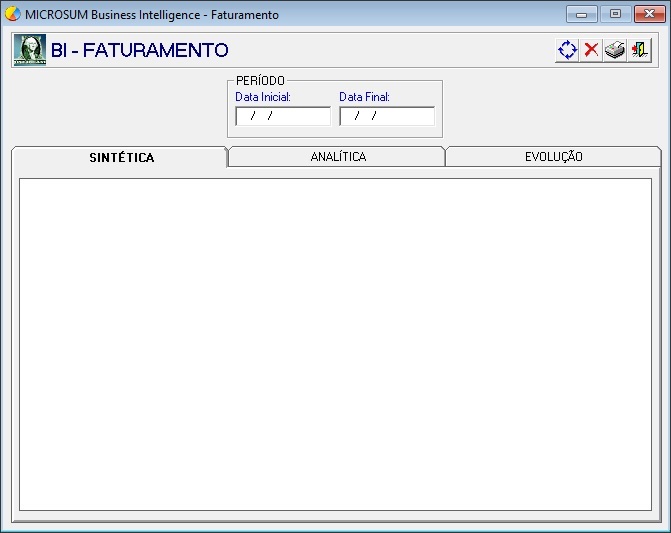
Task: Click the 'Data Final:' label
Action: (364, 97)
